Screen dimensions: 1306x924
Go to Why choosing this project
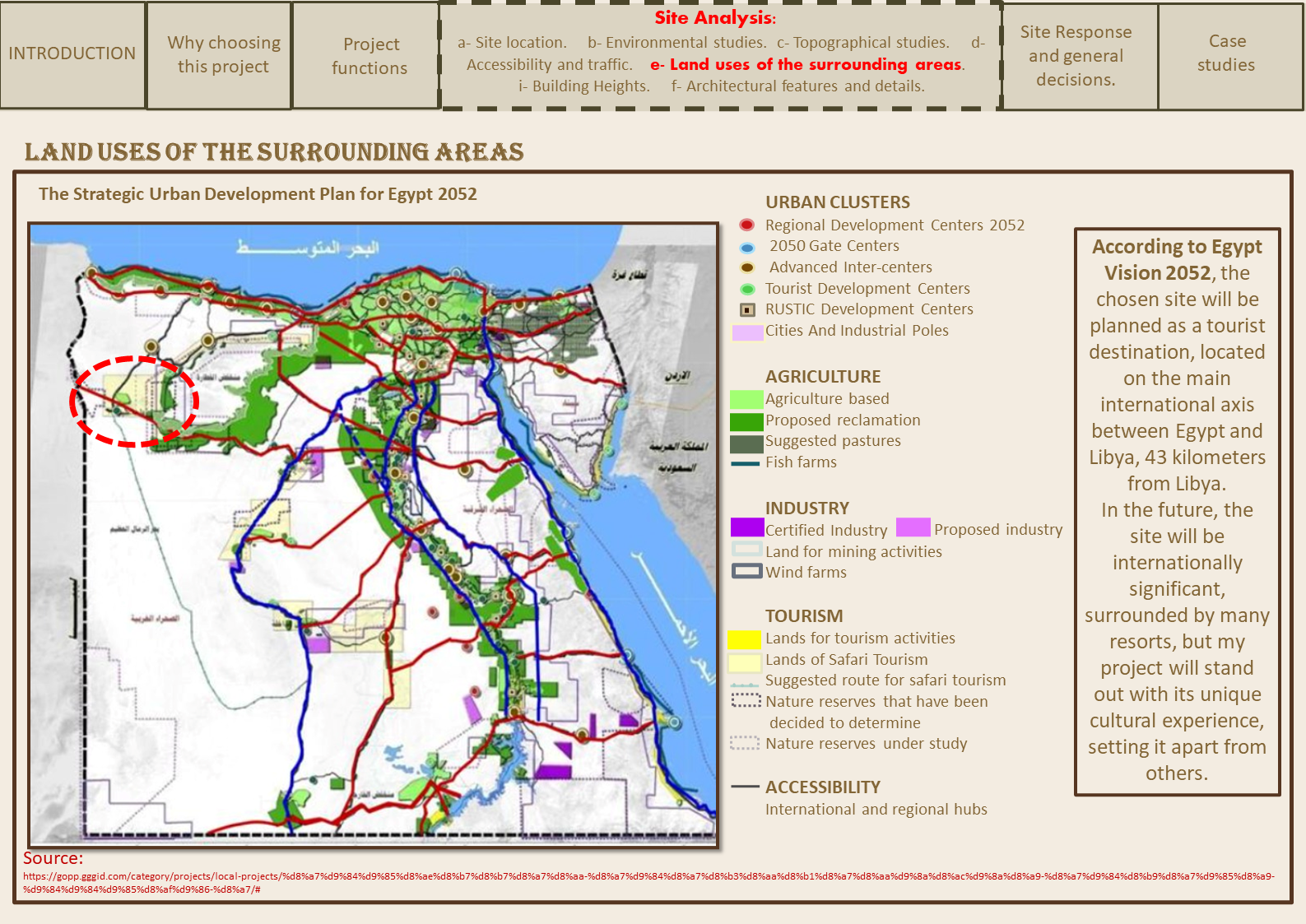(223, 55)
